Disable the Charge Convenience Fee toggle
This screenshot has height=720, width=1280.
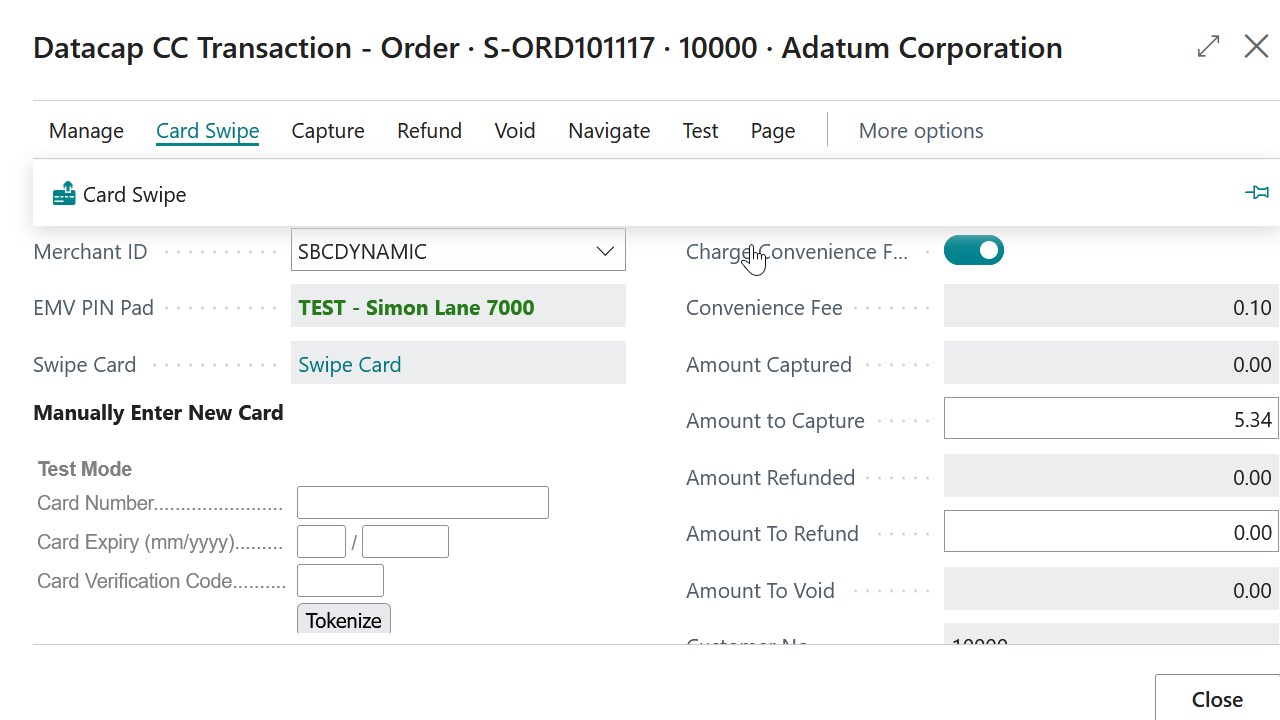[x=973, y=250]
